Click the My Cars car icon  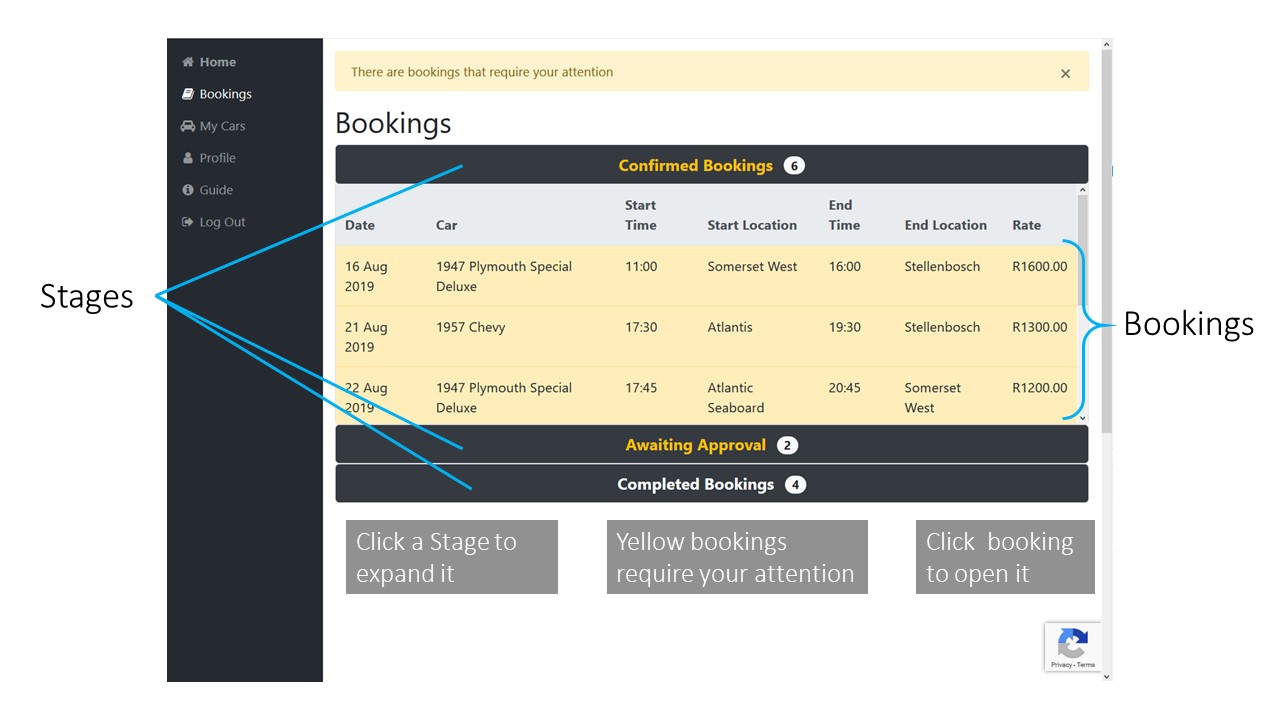tap(187, 126)
